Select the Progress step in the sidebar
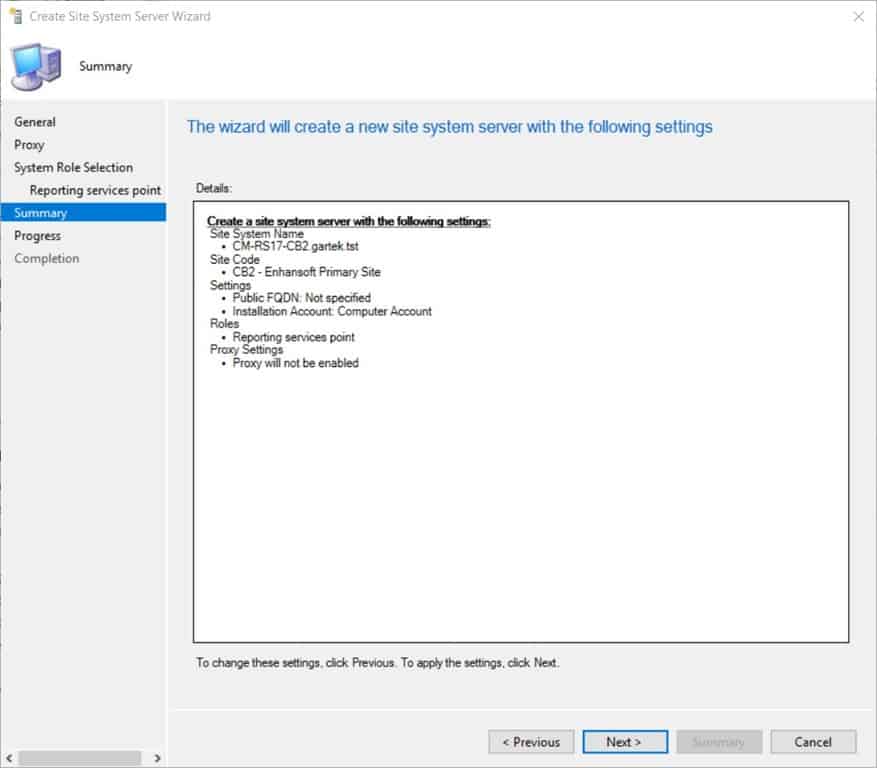Viewport: 877px width, 768px height. 41,235
